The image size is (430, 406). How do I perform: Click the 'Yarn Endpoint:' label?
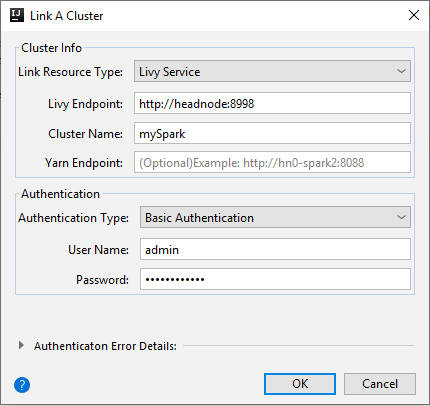(84, 163)
